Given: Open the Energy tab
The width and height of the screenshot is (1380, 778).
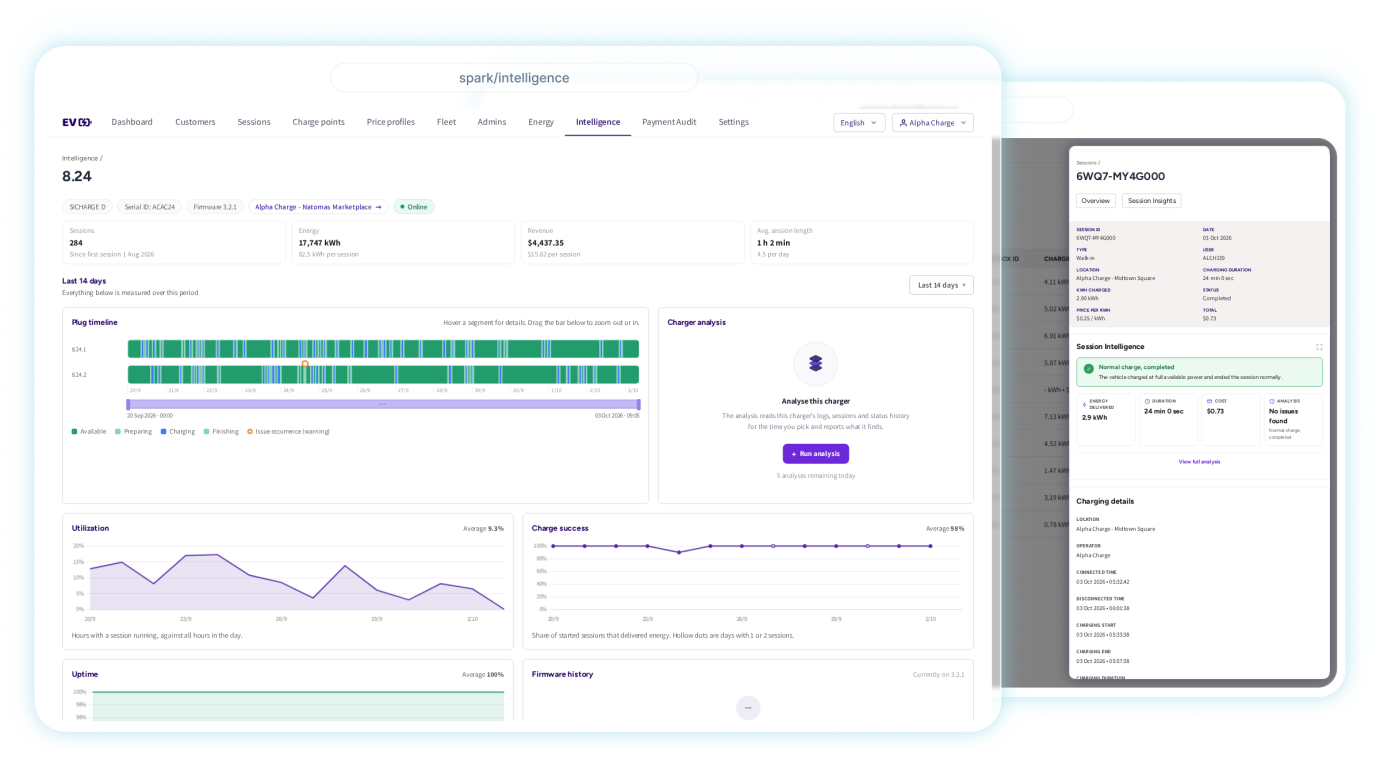Looking at the screenshot, I should (x=541, y=122).
